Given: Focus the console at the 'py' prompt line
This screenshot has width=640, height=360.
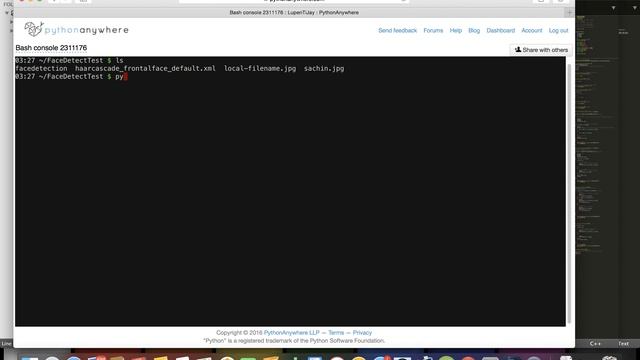Looking at the screenshot, I should (71, 76).
